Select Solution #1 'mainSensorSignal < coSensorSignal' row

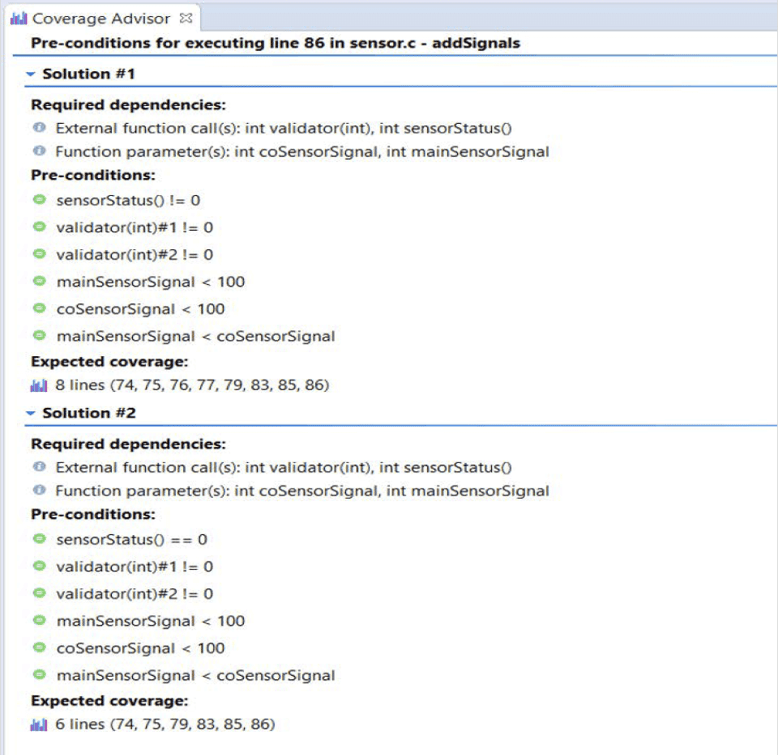(x=195, y=336)
